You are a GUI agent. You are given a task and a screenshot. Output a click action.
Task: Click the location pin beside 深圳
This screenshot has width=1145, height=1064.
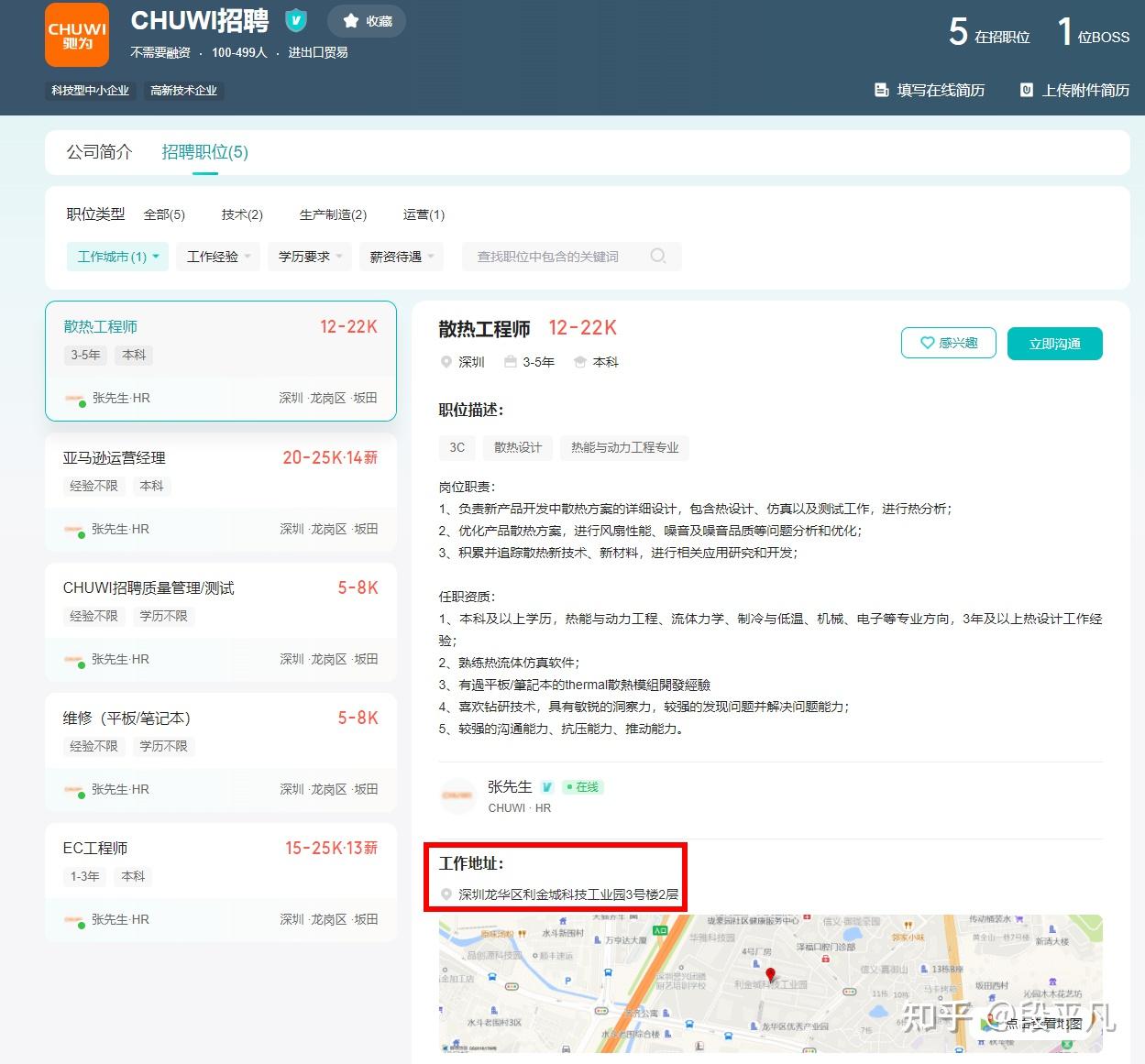click(x=446, y=362)
